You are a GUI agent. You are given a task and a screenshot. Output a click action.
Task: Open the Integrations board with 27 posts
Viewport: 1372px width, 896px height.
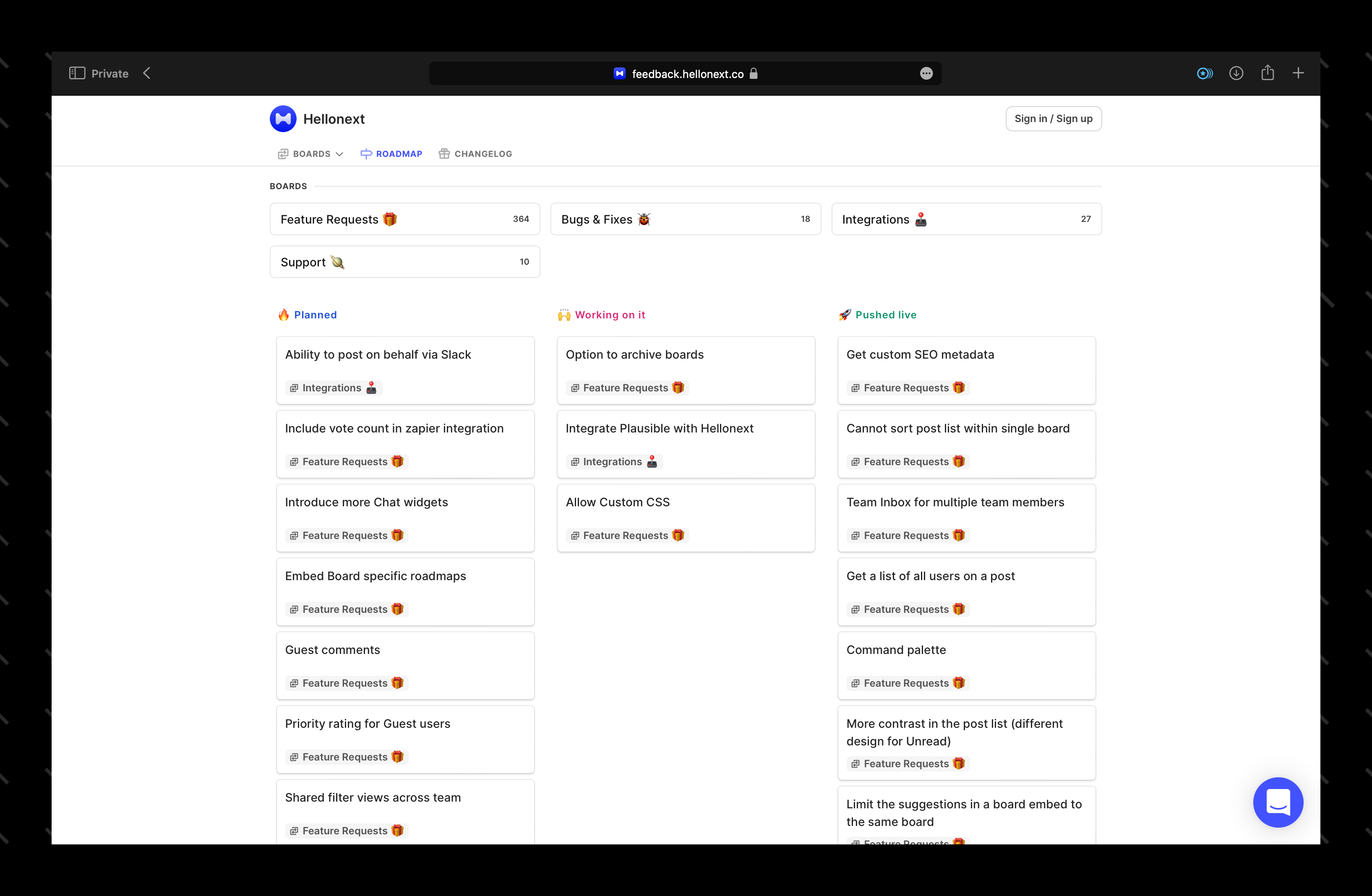(x=966, y=219)
